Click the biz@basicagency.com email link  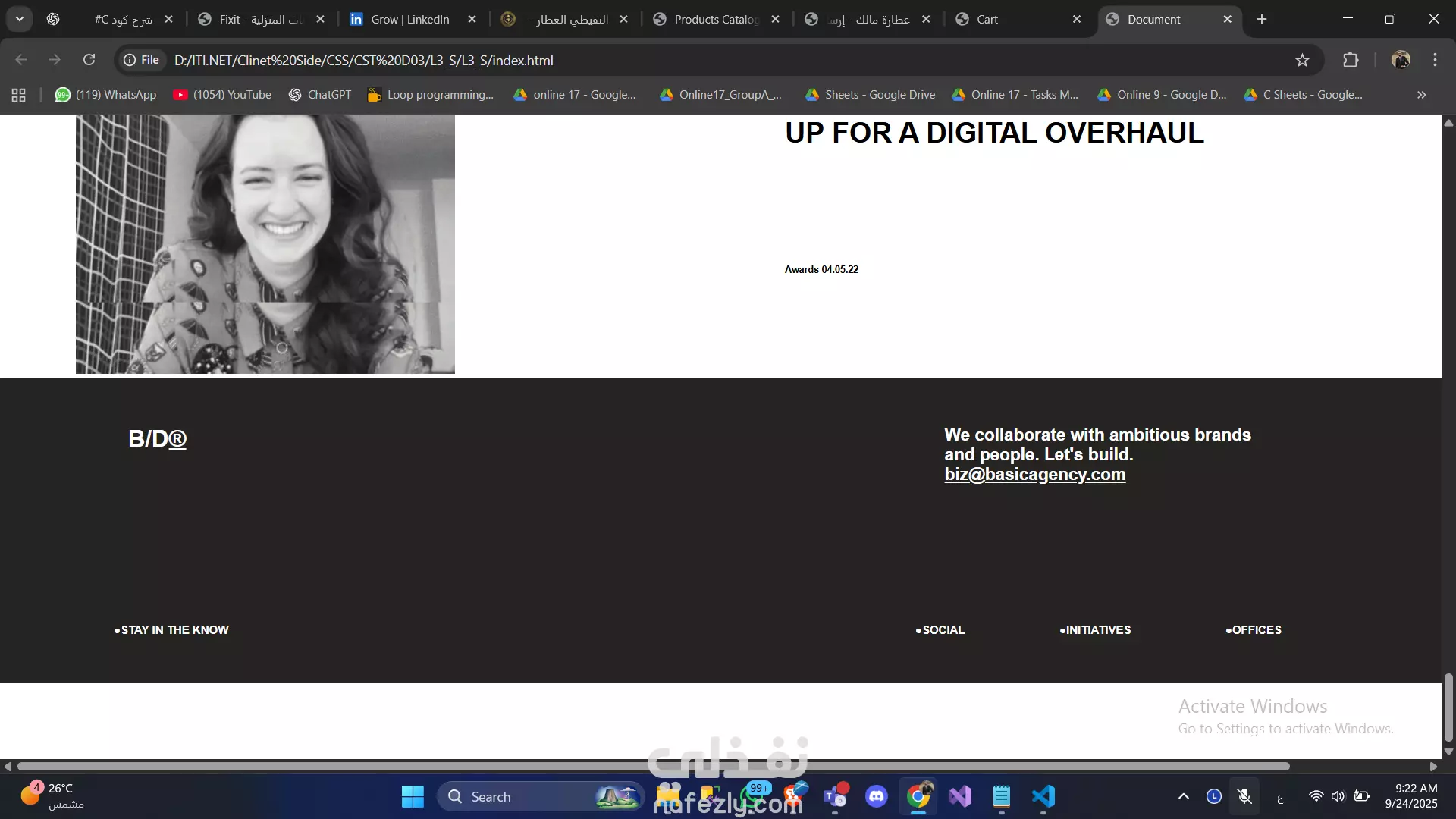1034,475
